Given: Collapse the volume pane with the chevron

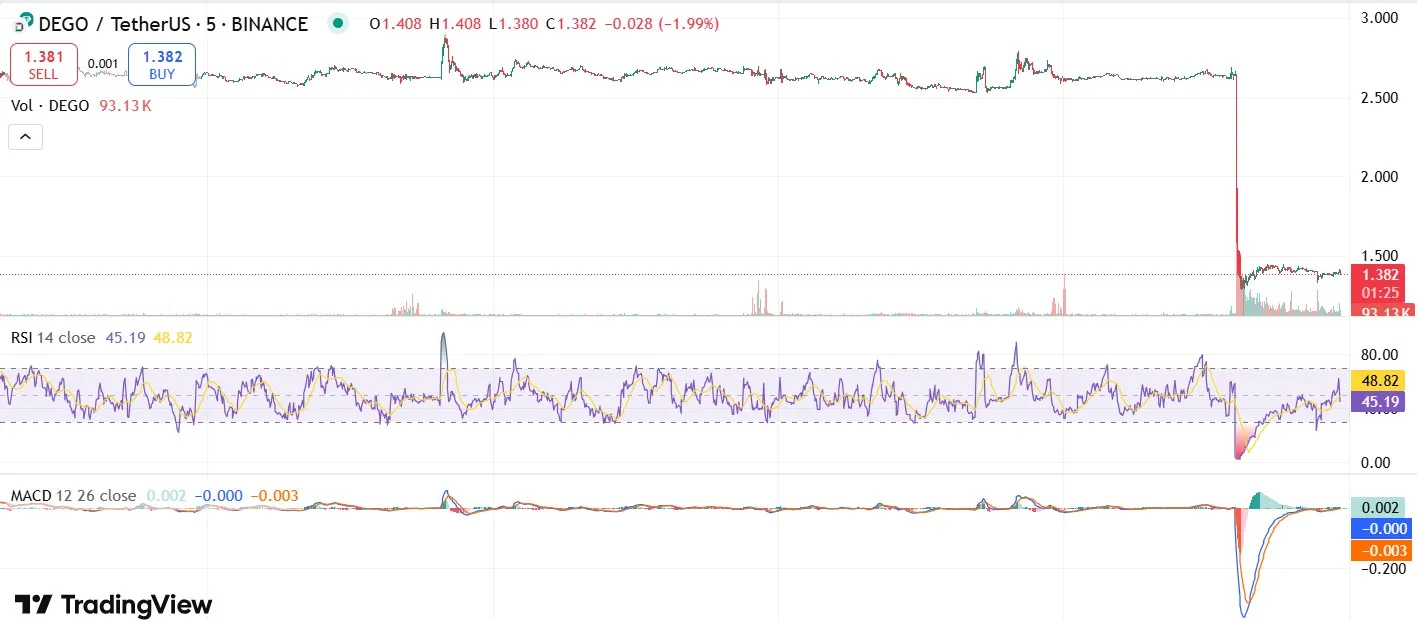Looking at the screenshot, I should 25,136.
